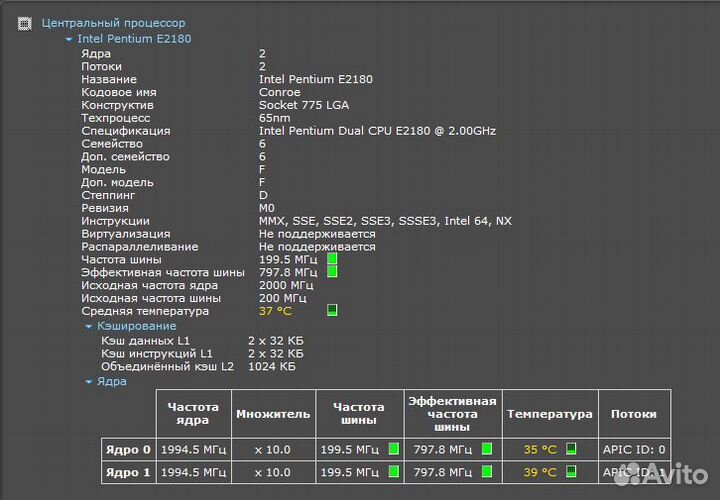Screen dimensions: 720x500
Task: Click Ядро 0 temperature graph icon
Action: tap(571, 449)
